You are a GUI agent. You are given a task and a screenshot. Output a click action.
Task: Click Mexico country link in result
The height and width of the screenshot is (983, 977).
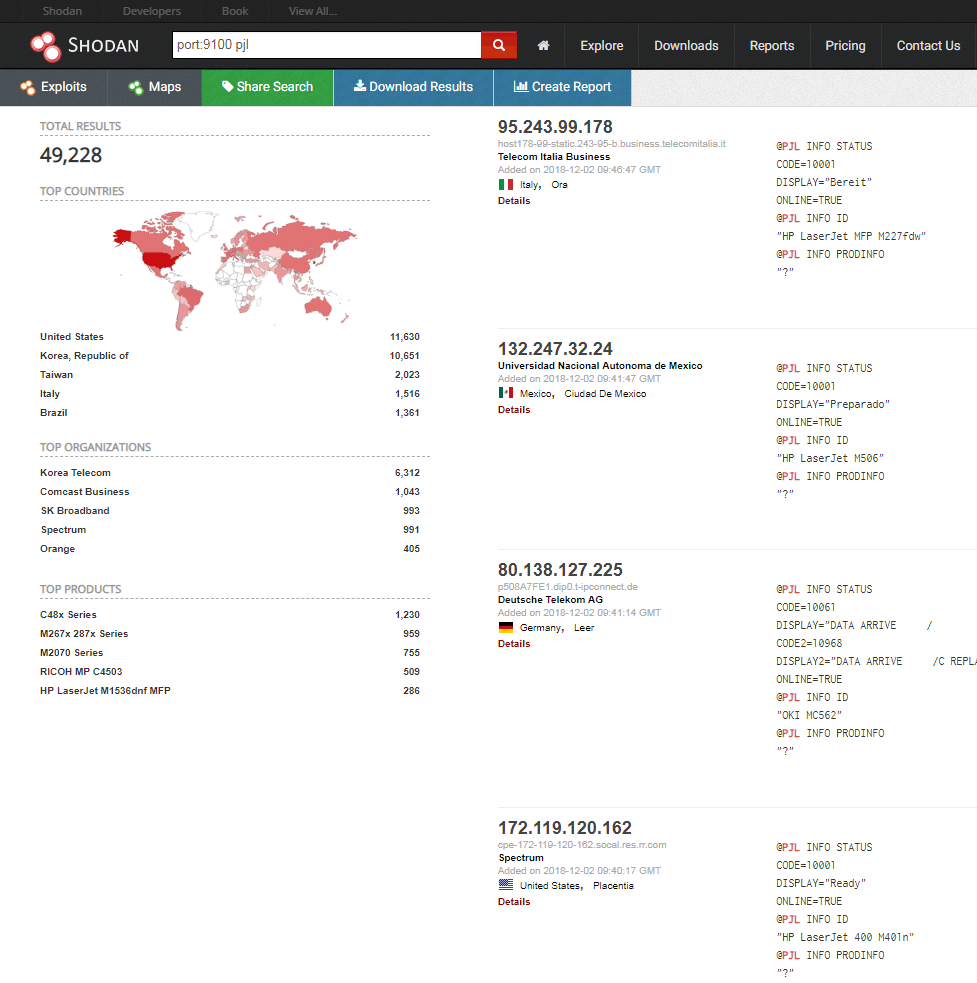(x=537, y=394)
